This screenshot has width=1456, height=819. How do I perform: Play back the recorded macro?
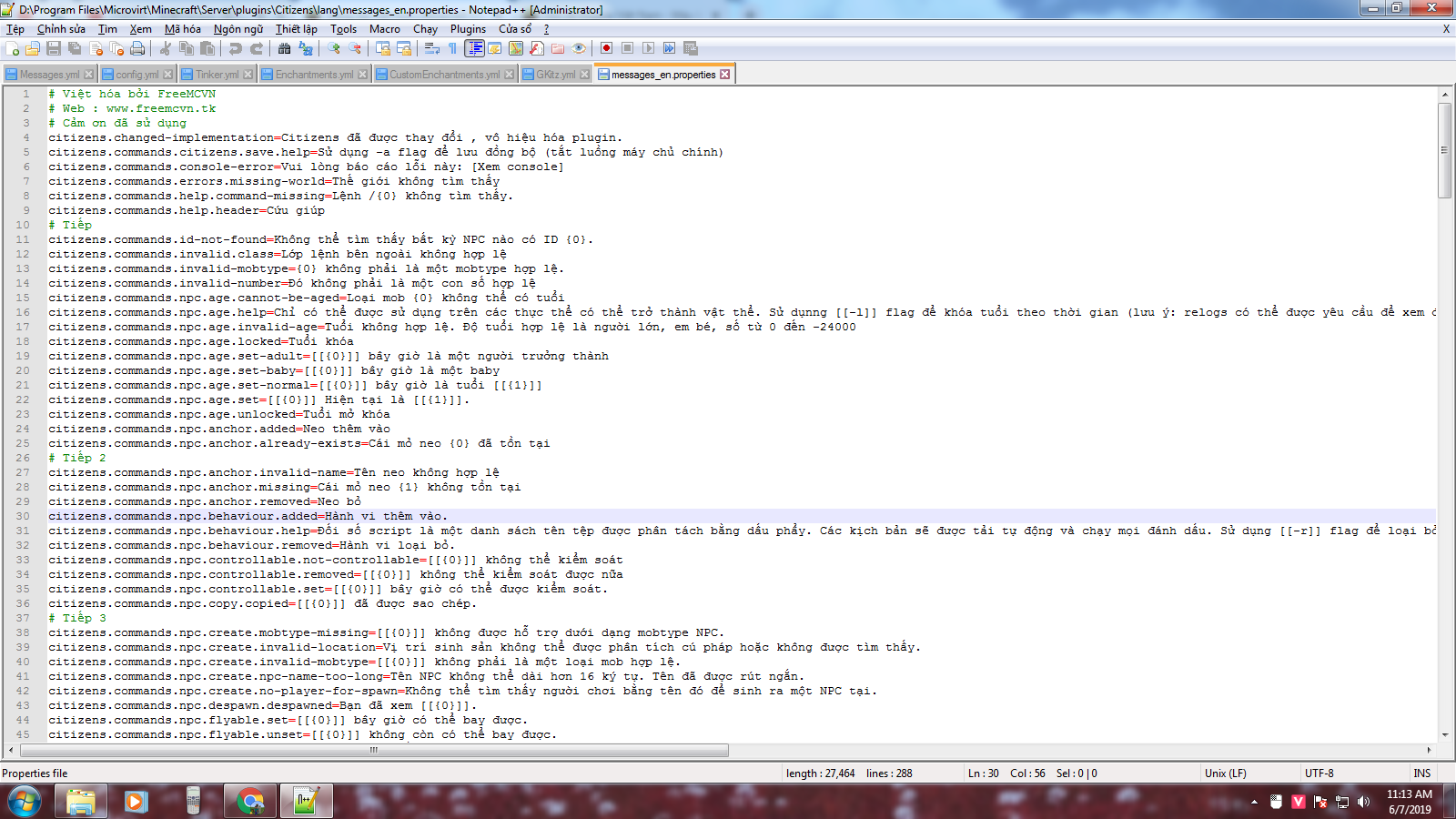(649, 48)
